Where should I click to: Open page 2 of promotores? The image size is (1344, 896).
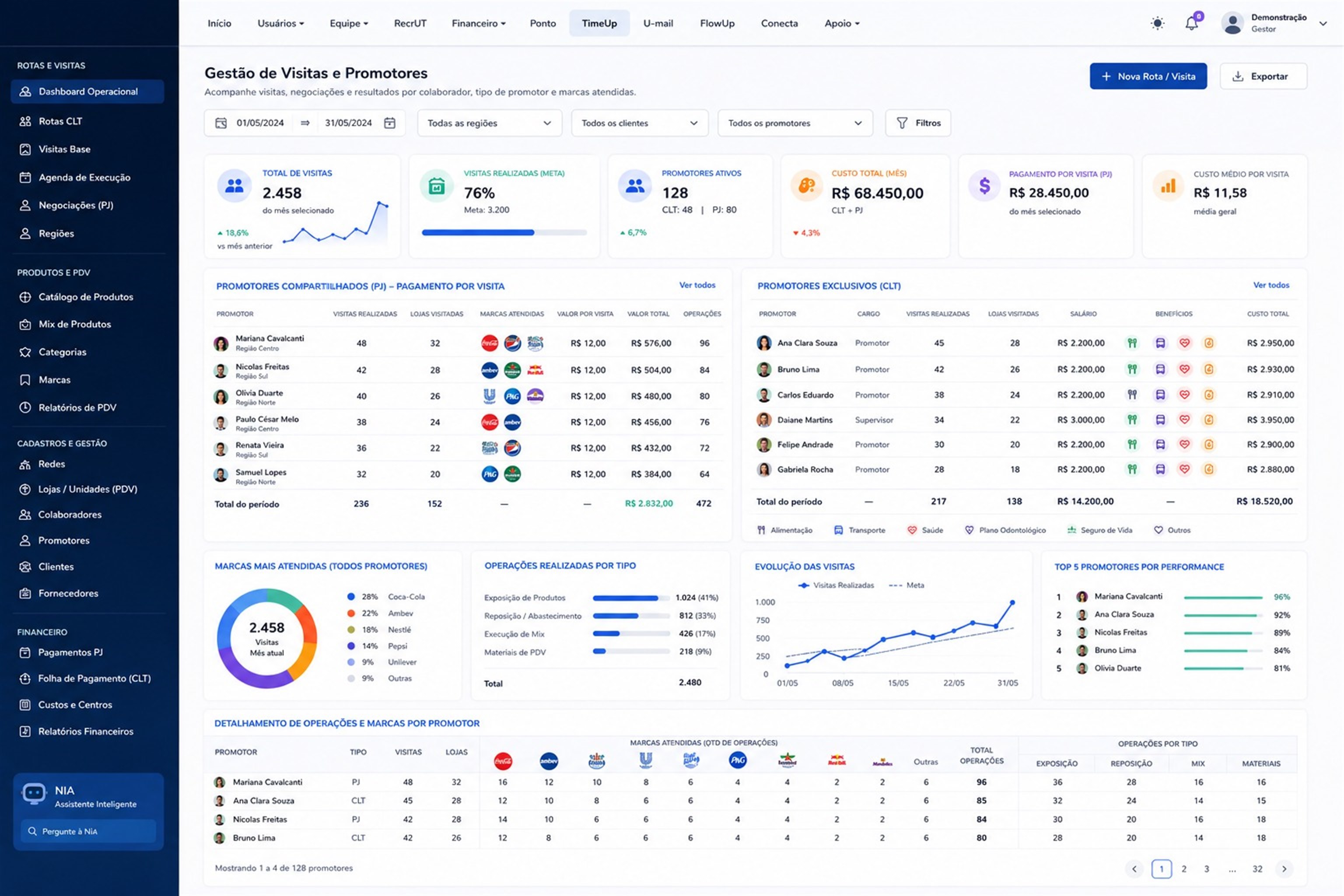[x=1184, y=869]
